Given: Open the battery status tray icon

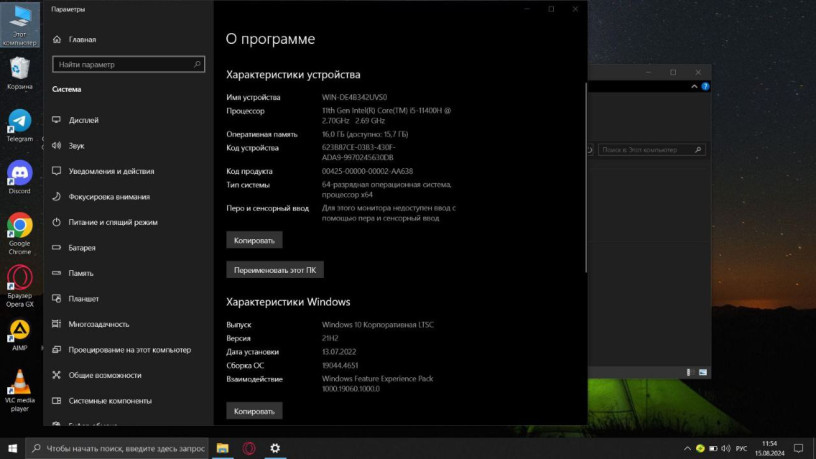Looking at the screenshot, I should [713, 449].
